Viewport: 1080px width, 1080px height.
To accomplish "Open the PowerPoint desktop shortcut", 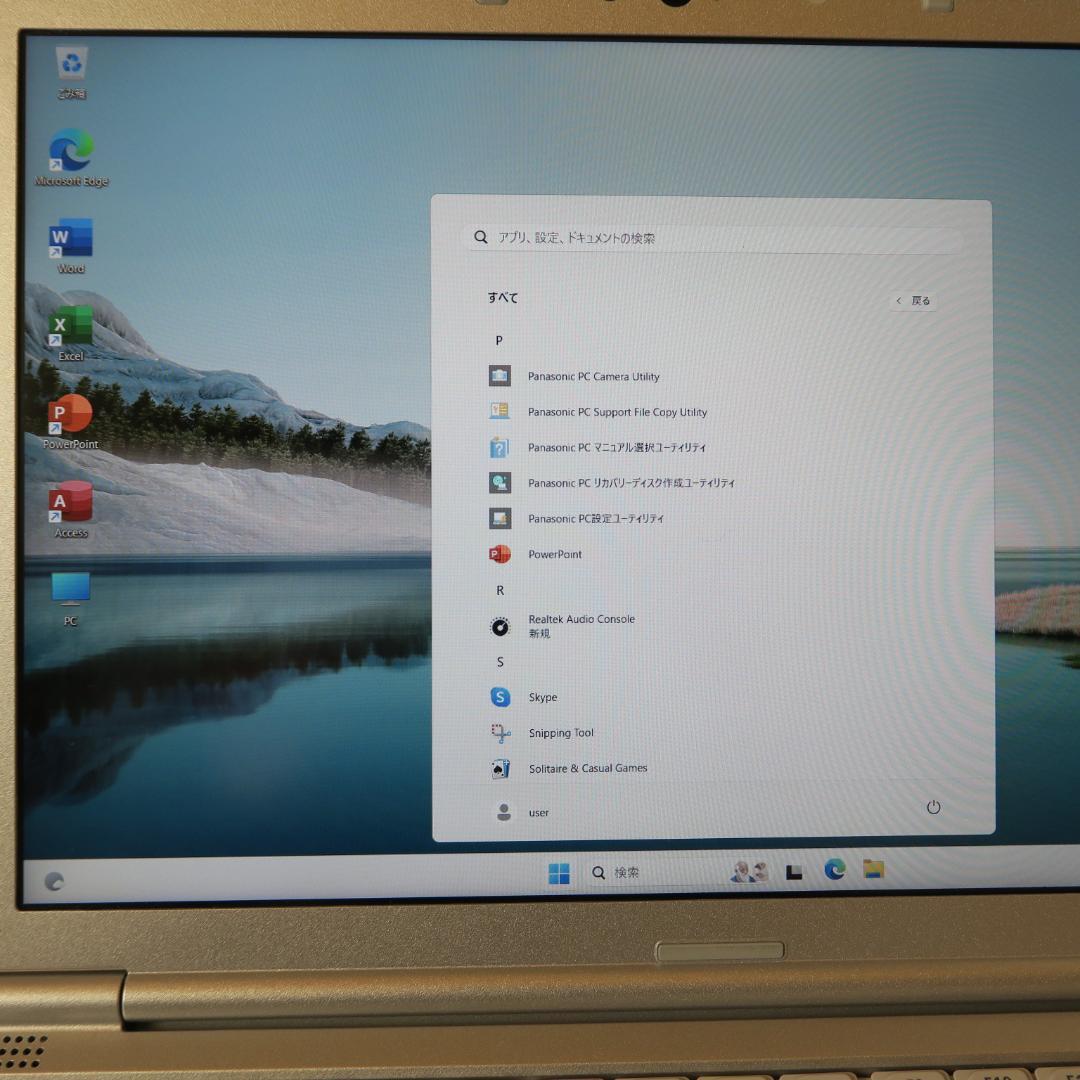I will pos(71,422).
